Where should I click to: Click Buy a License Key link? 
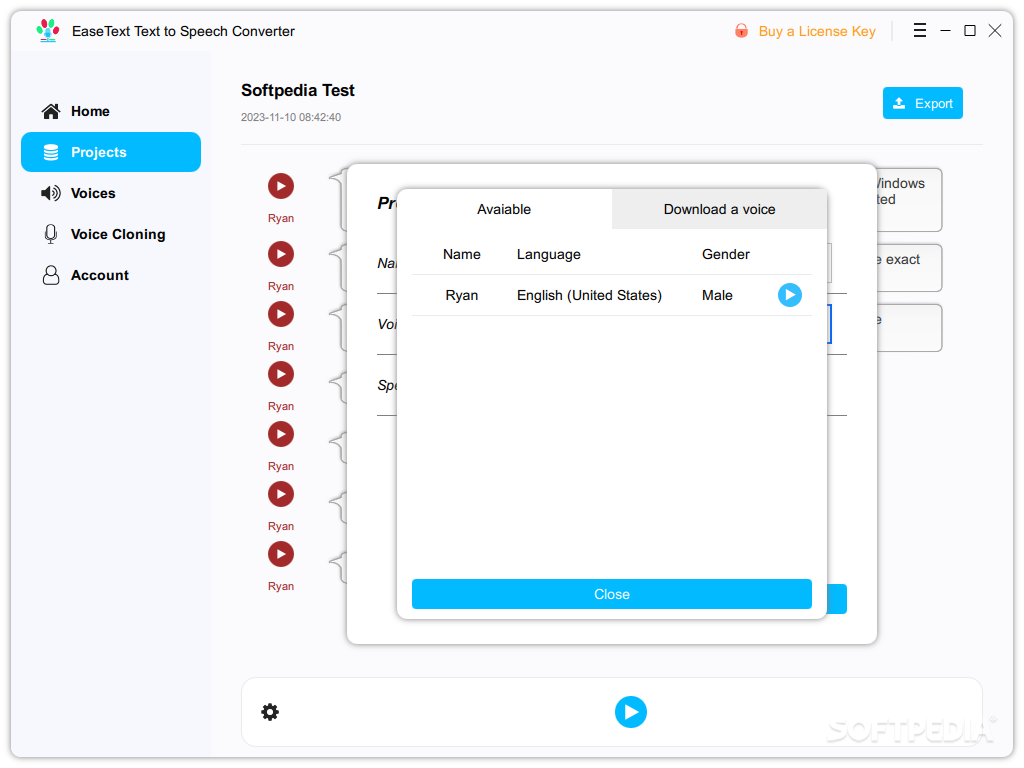point(816,31)
